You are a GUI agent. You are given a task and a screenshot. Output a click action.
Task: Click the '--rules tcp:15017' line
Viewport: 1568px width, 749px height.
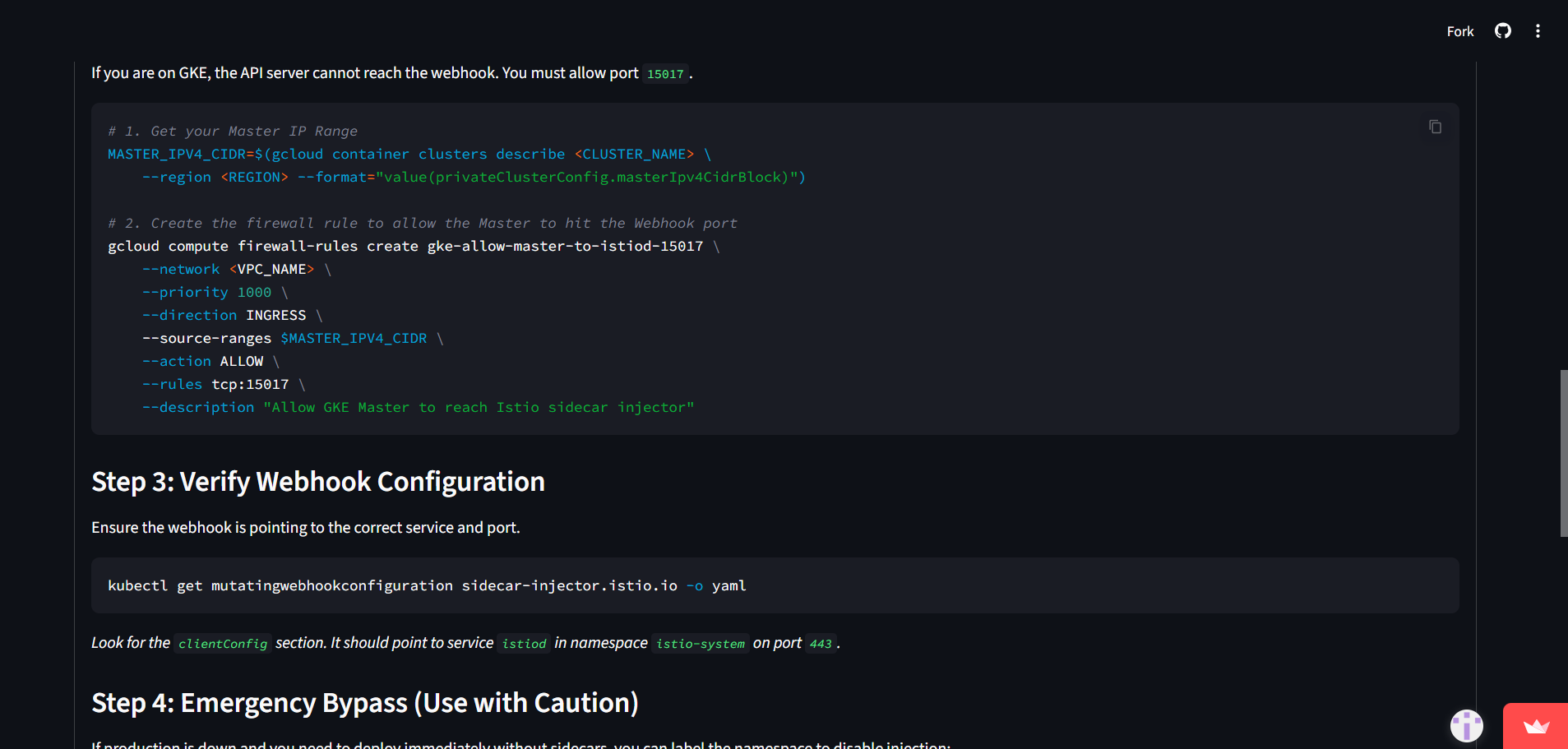(224, 385)
